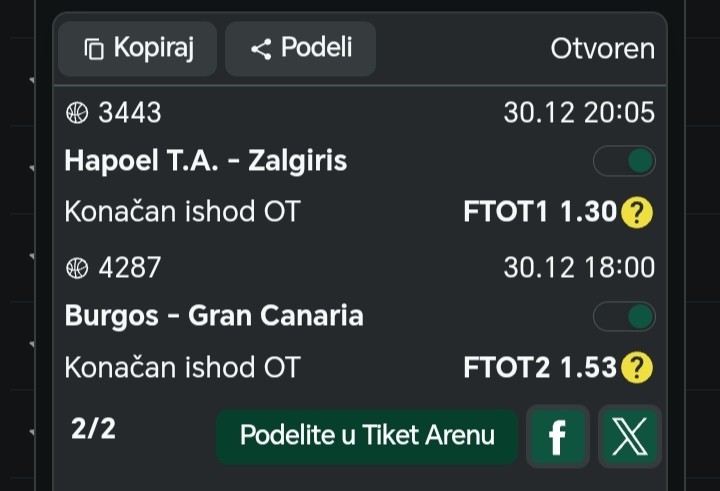Image resolution: width=720 pixels, height=491 pixels.
Task: Toggle the Burgos - Gran Canaria switch
Action: pyautogui.click(x=624, y=317)
